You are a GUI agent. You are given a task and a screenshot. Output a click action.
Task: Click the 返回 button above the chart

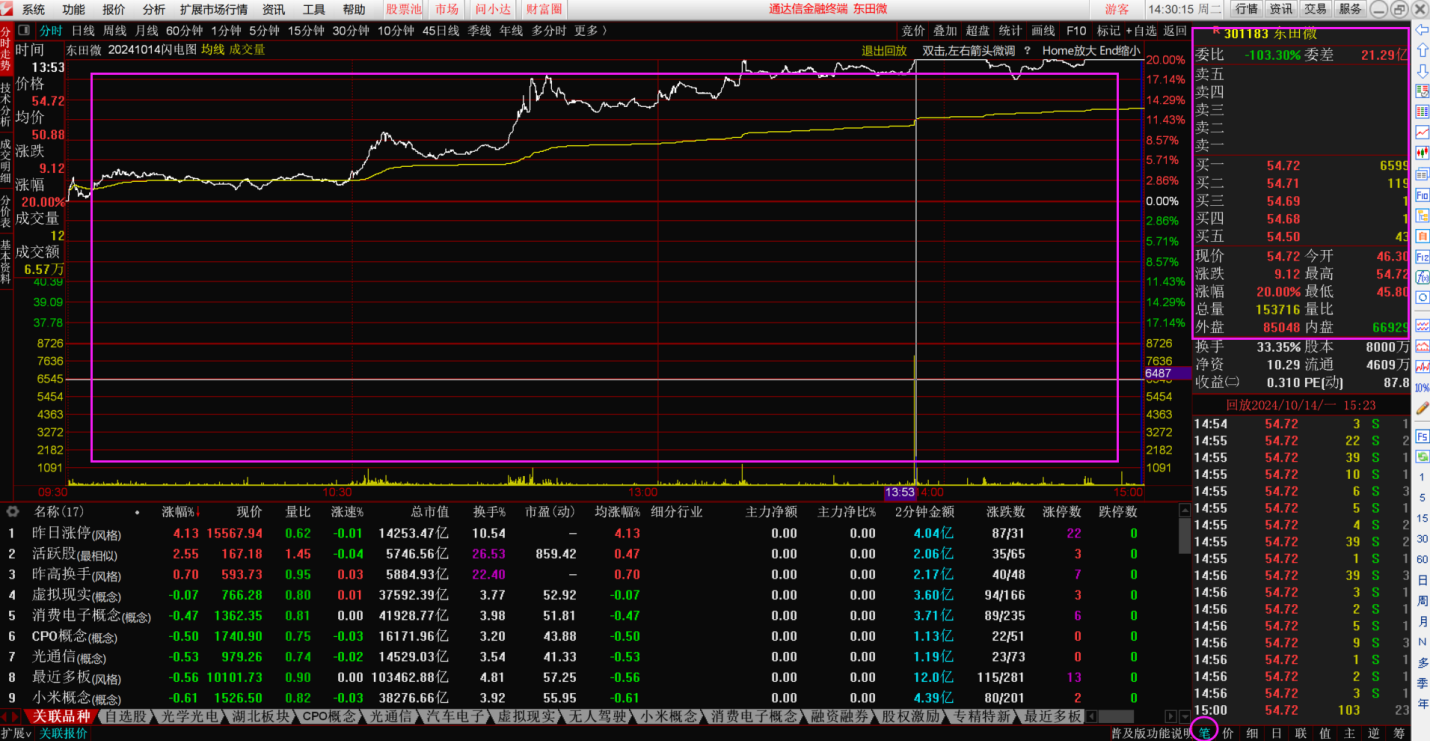point(1175,31)
